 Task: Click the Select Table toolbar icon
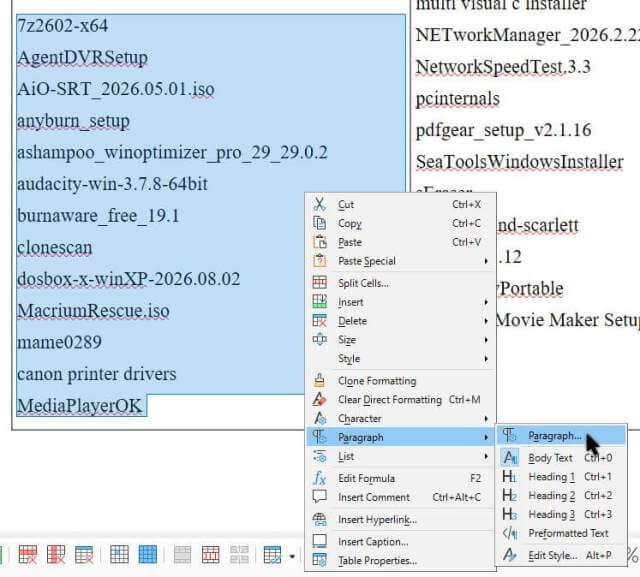[x=147, y=555]
